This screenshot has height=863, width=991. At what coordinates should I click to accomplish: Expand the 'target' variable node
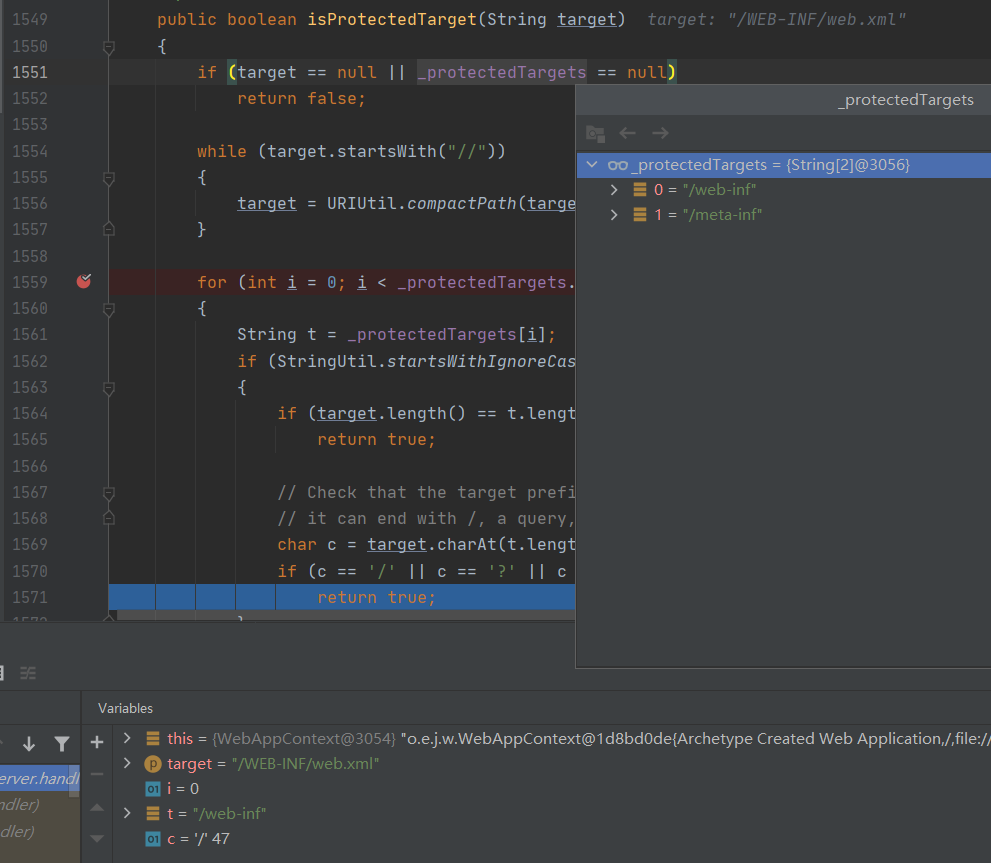(x=127, y=763)
